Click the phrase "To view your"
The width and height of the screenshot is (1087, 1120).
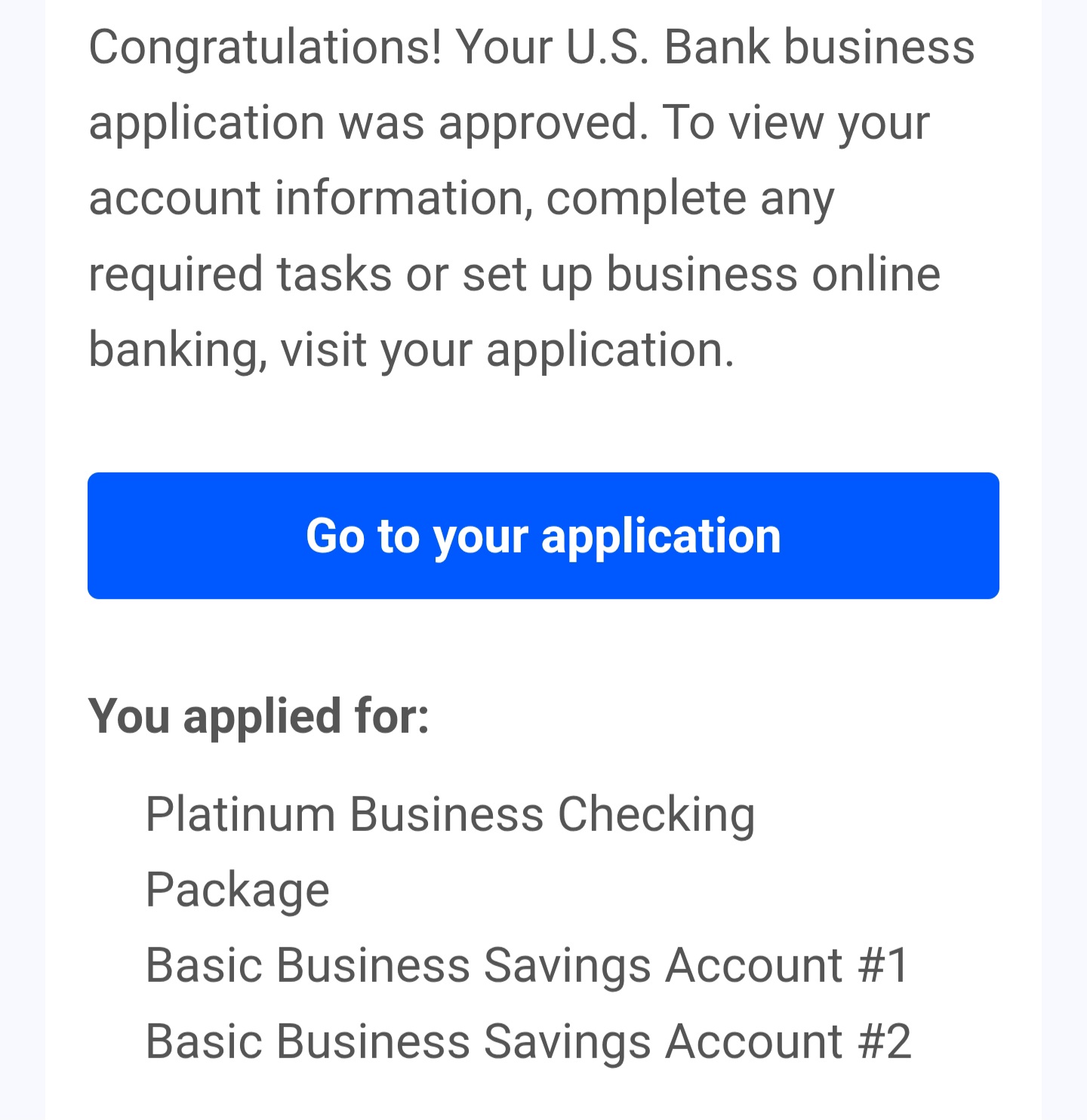coord(796,122)
